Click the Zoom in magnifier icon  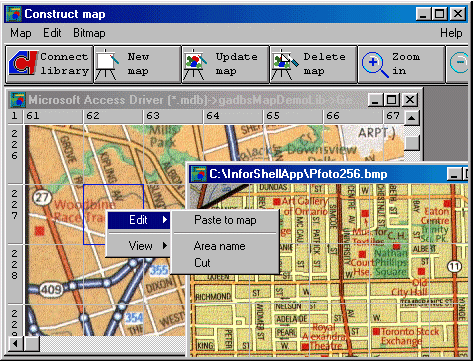(375, 64)
